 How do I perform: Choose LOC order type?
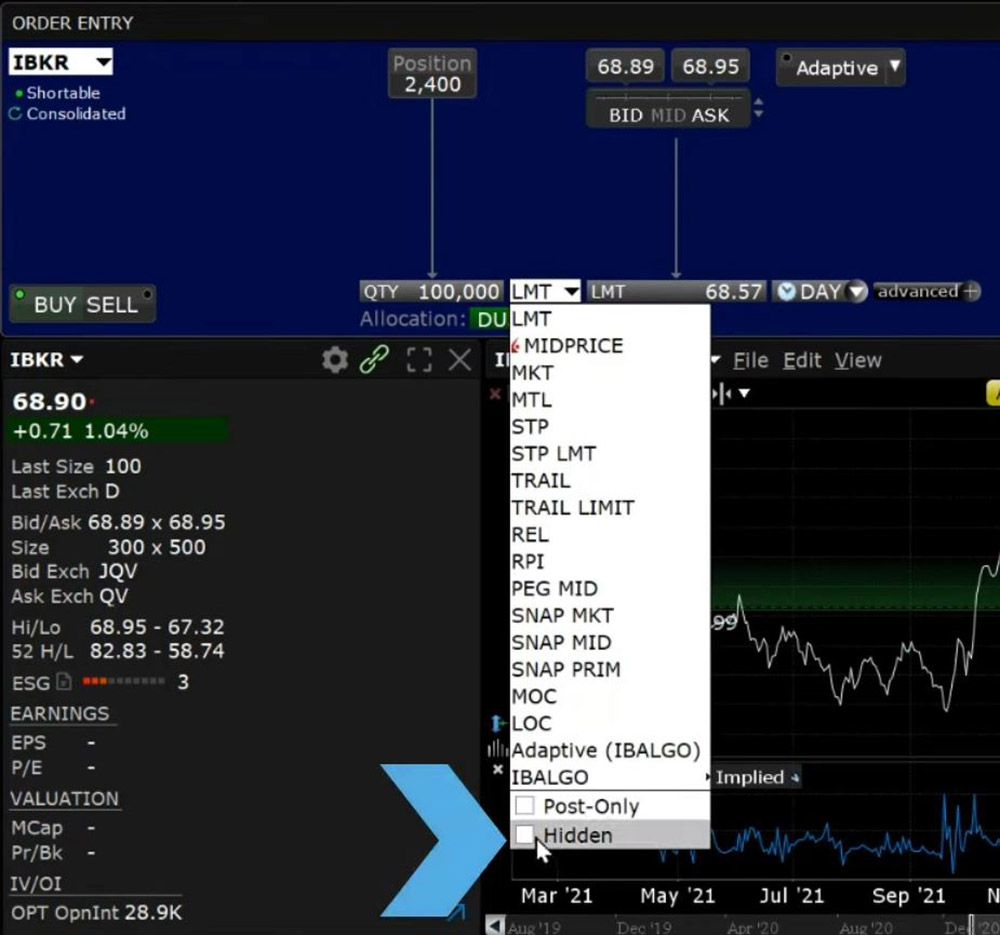[x=610, y=723]
